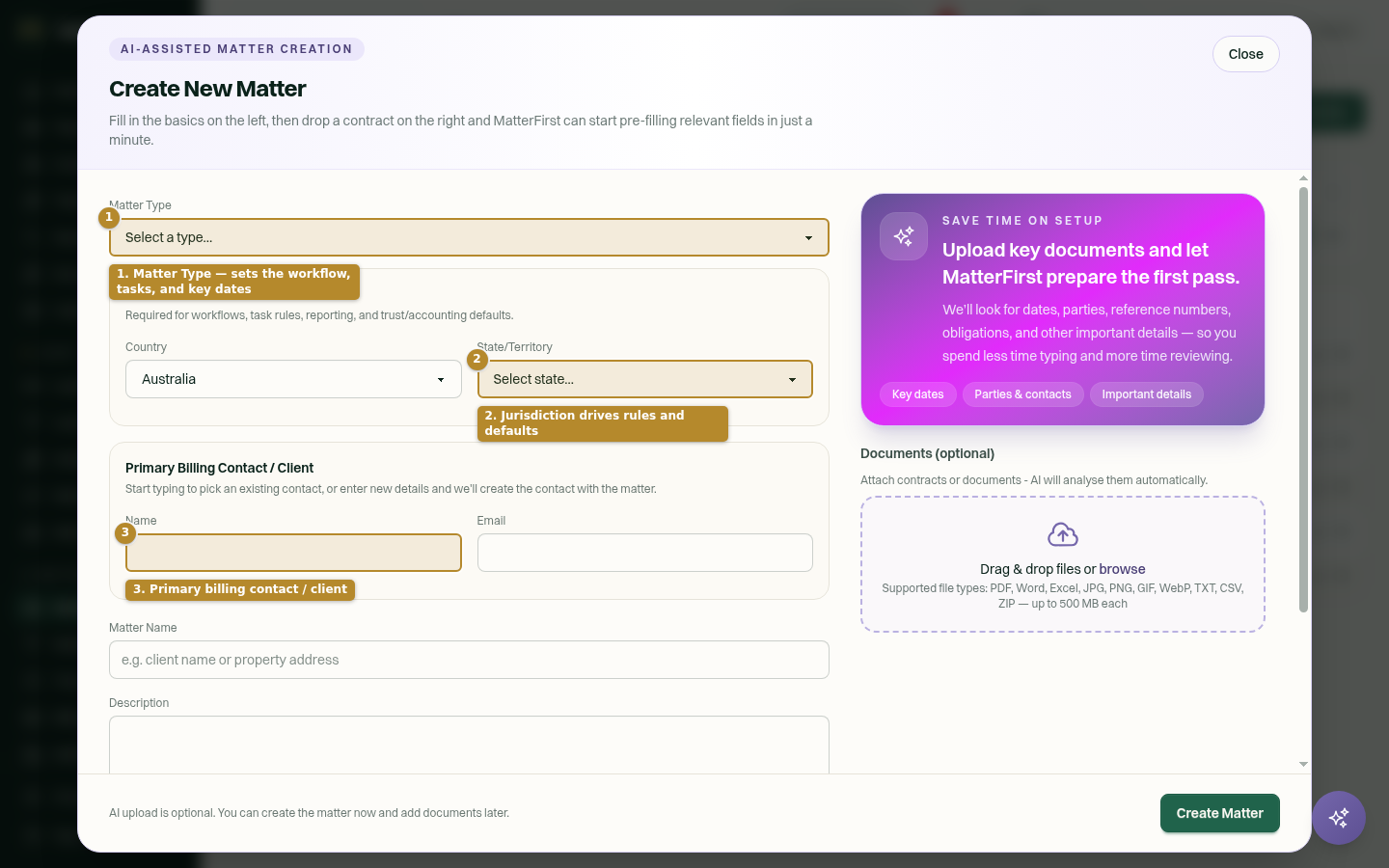The height and width of the screenshot is (868, 1389).
Task: Expand the State/Territory select state dropdown
Action: pyautogui.click(x=644, y=379)
